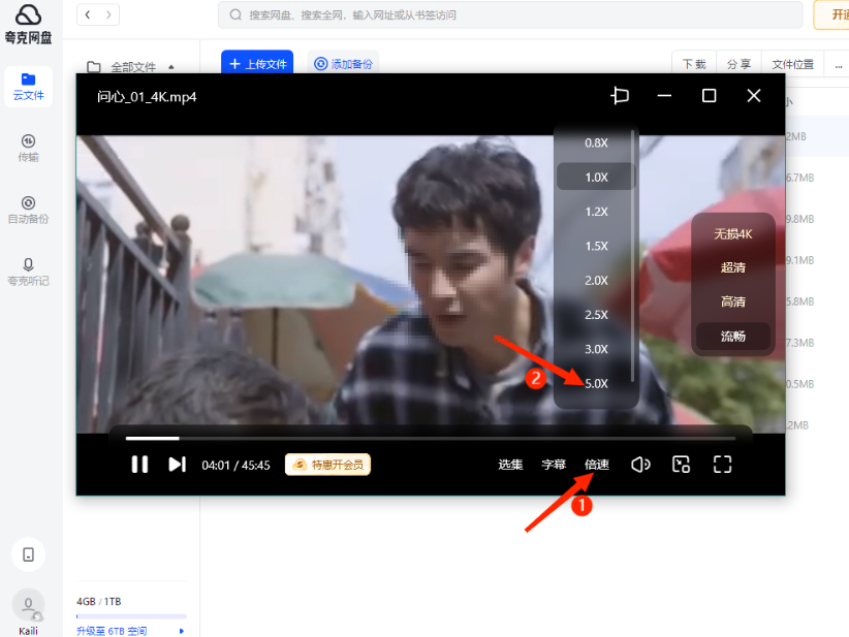Click the volume speaker icon
This screenshot has width=849, height=637.
641,464
